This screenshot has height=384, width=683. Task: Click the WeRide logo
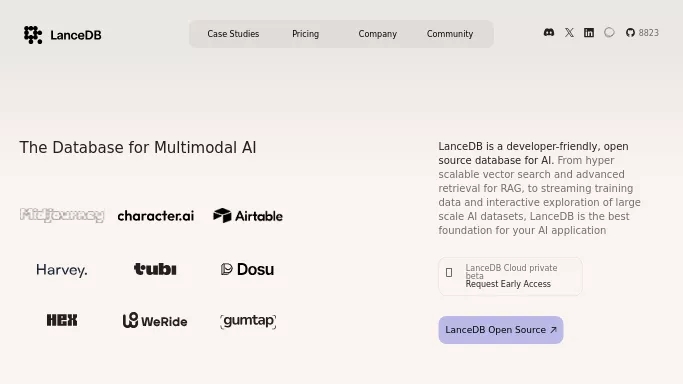pyautogui.click(x=155, y=320)
